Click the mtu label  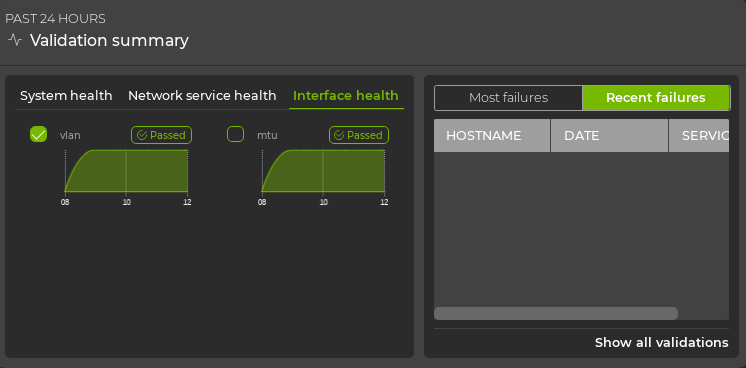267,135
